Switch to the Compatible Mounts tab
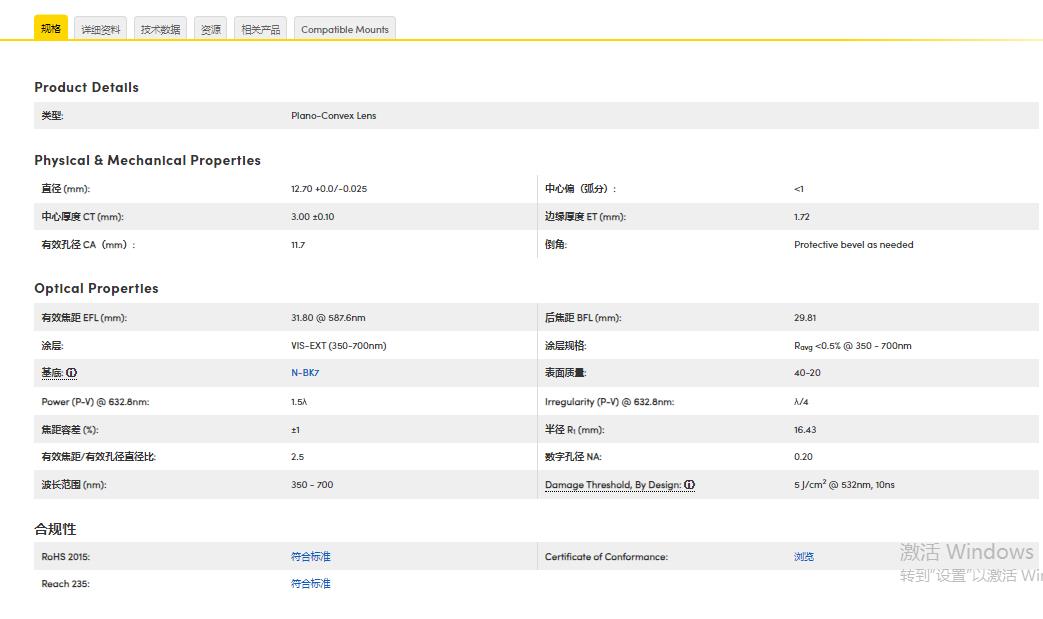This screenshot has width=1043, height=619. (345, 30)
